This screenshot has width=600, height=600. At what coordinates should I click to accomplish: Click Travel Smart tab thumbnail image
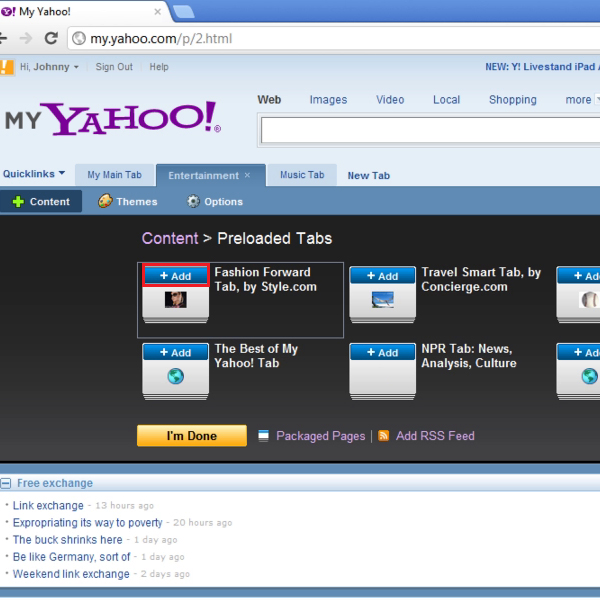383,300
